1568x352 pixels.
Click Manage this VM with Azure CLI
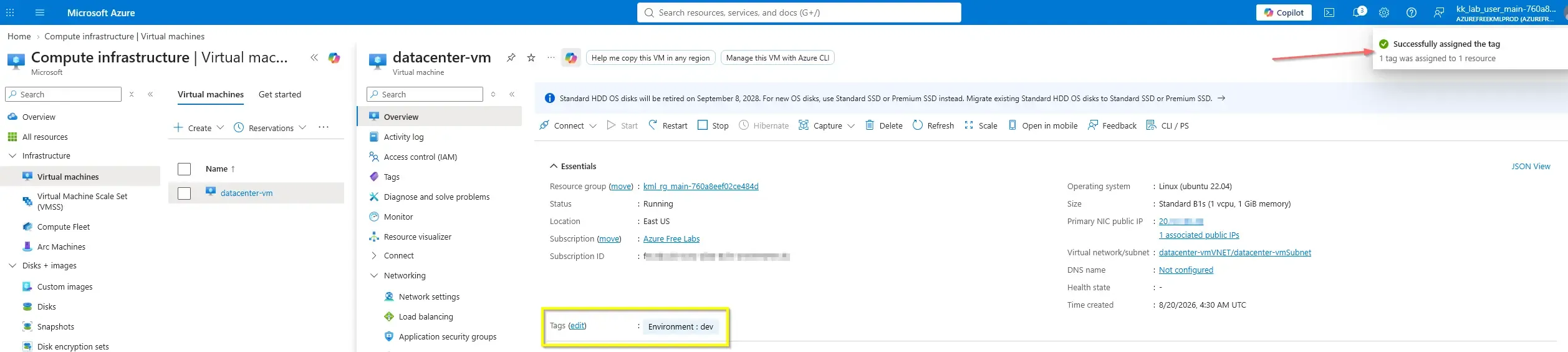(777, 58)
